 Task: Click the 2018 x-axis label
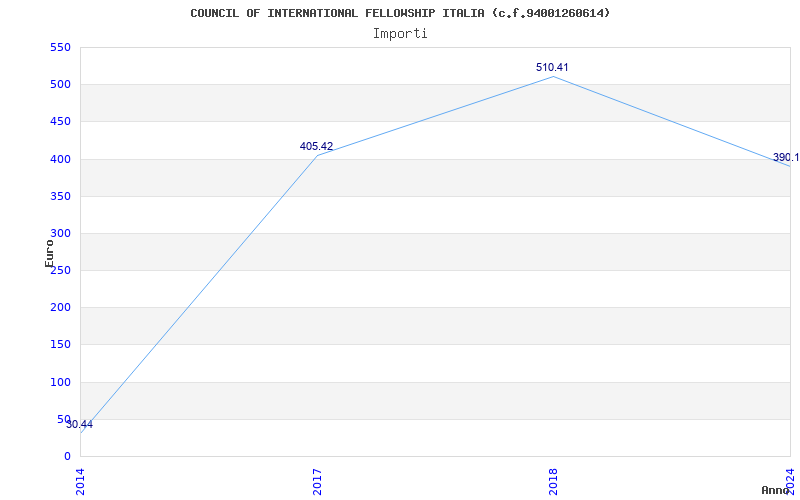pyautogui.click(x=553, y=482)
